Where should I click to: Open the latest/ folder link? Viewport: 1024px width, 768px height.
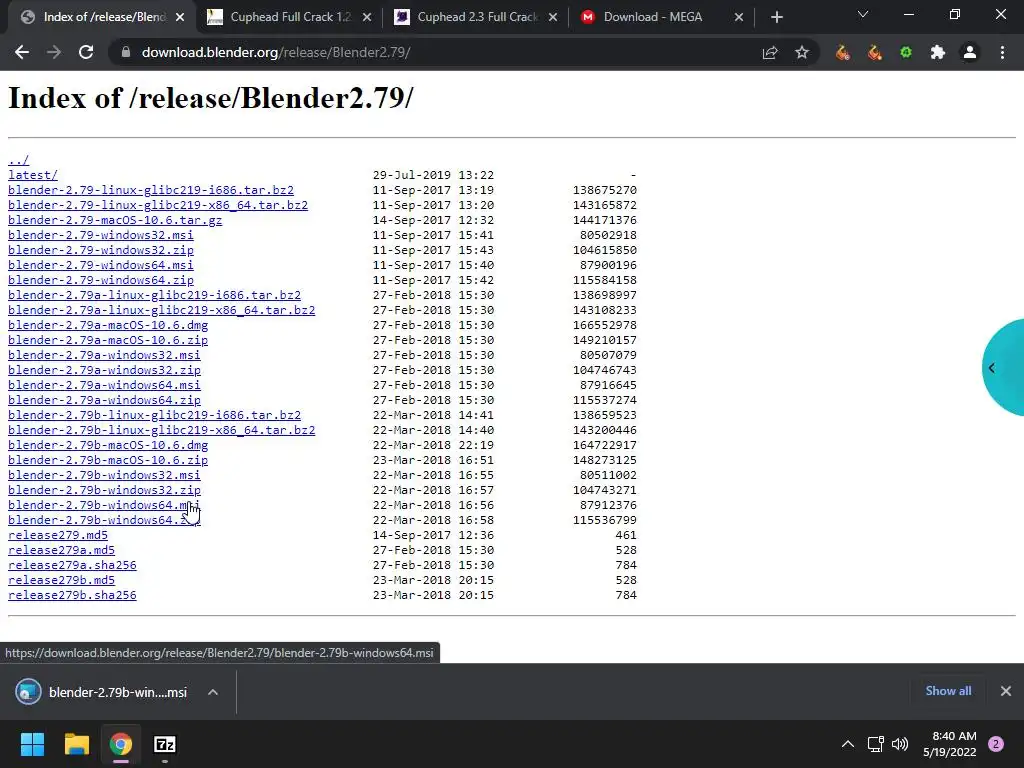click(33, 175)
